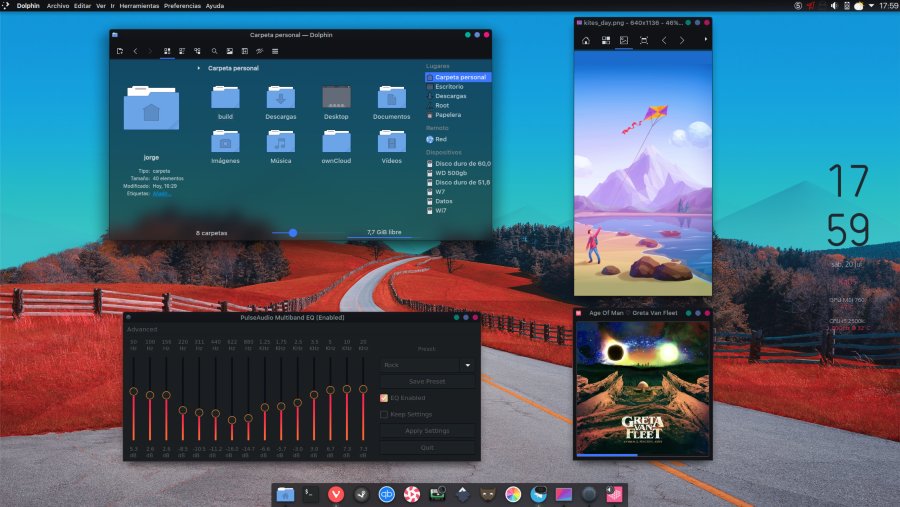This screenshot has width=900, height=507.
Task: Switch Dolphin to compact view mode
Action: [182, 51]
